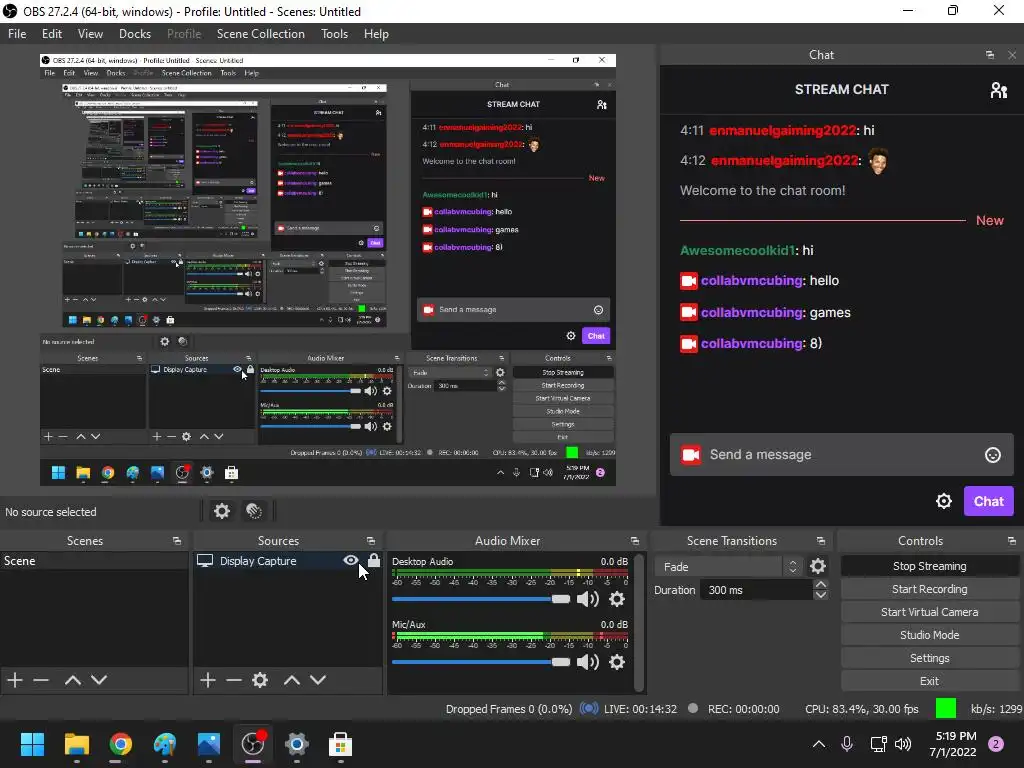Viewport: 1024px width, 768px height.
Task: Undock the Controls dock
Action: pos(1012,541)
